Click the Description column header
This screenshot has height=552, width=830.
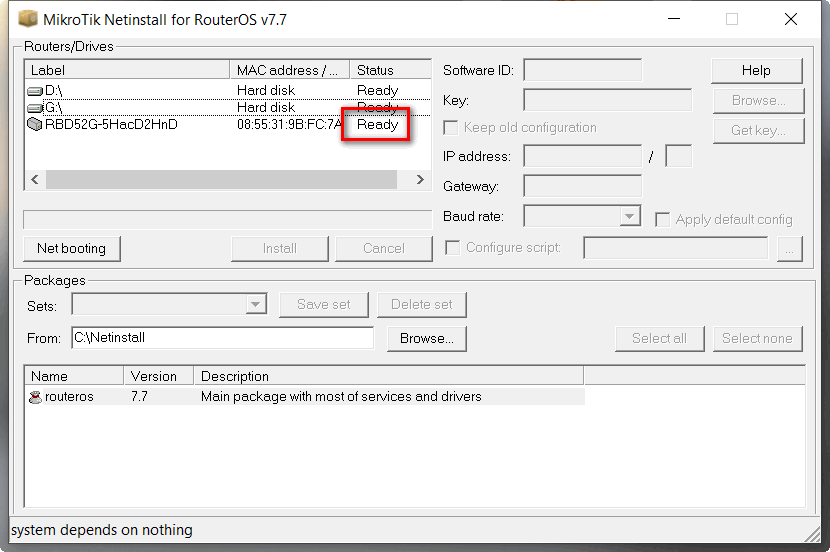click(x=389, y=376)
